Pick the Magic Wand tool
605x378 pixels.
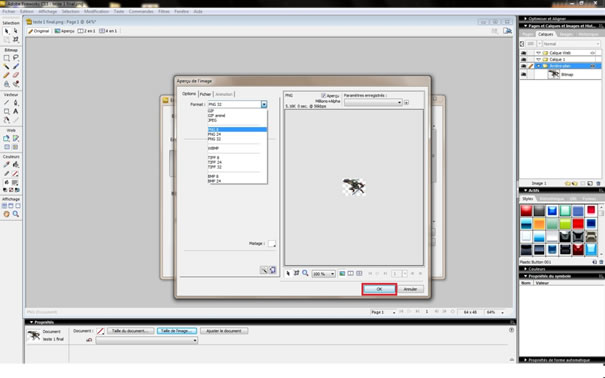tap(7, 67)
